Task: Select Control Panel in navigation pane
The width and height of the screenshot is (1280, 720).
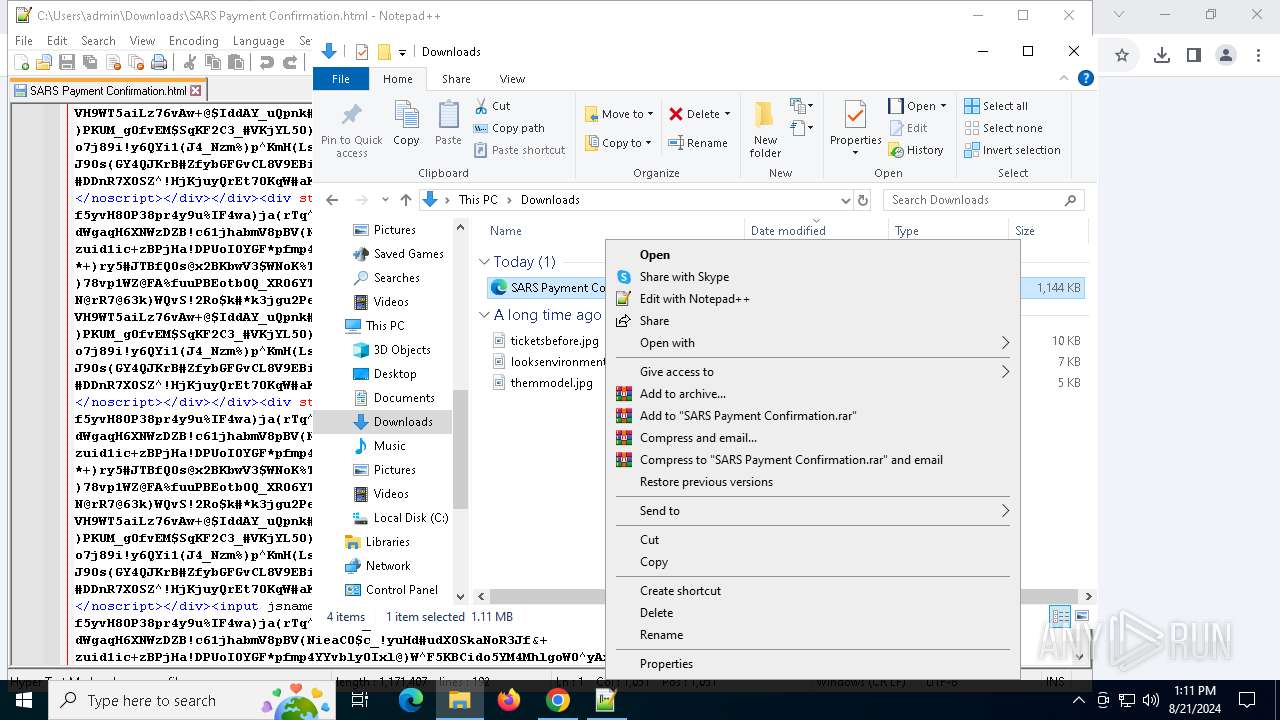Action: 392,590
